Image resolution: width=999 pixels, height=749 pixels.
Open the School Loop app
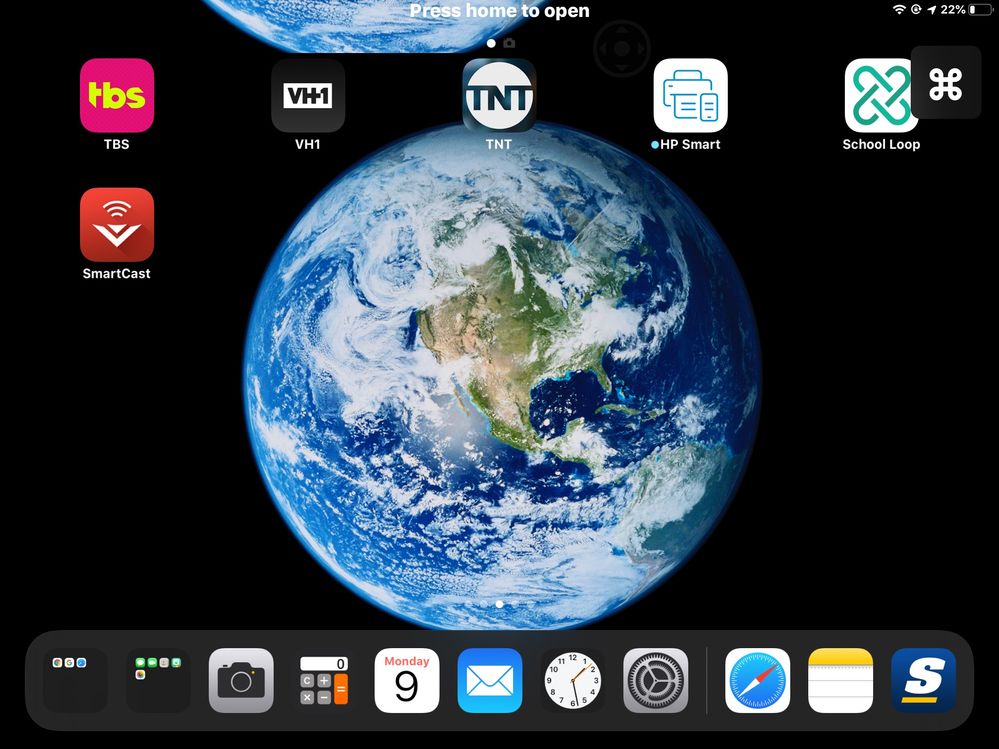[881, 95]
